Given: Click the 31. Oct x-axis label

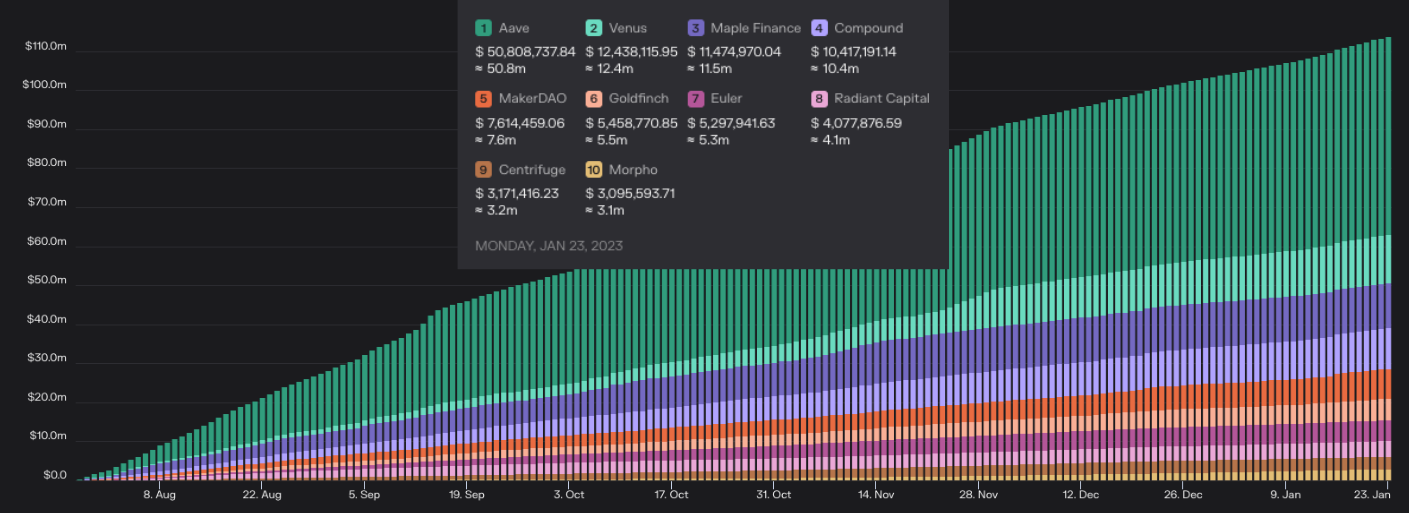Looking at the screenshot, I should click(774, 494).
